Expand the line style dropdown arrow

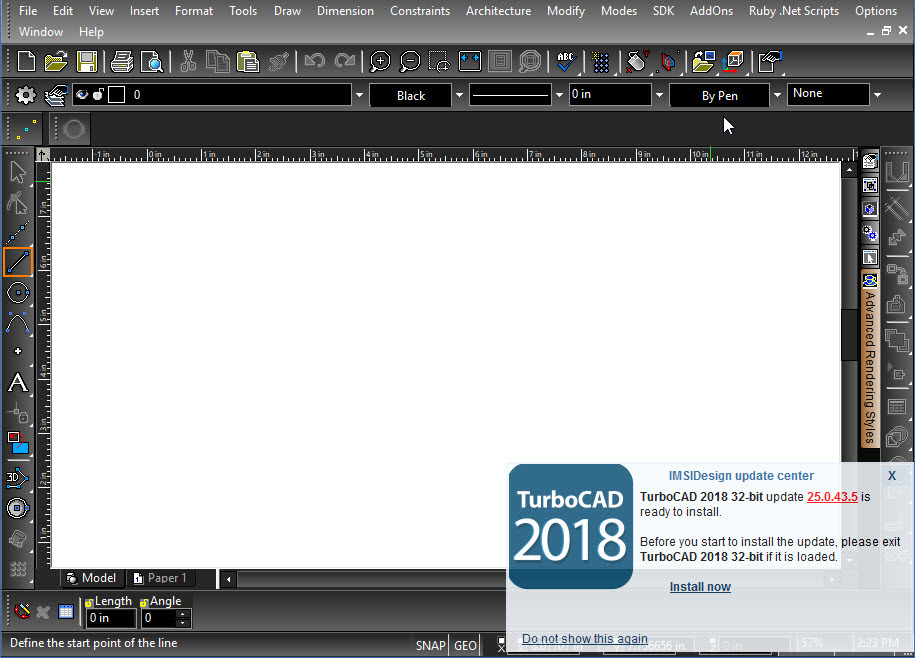(559, 94)
